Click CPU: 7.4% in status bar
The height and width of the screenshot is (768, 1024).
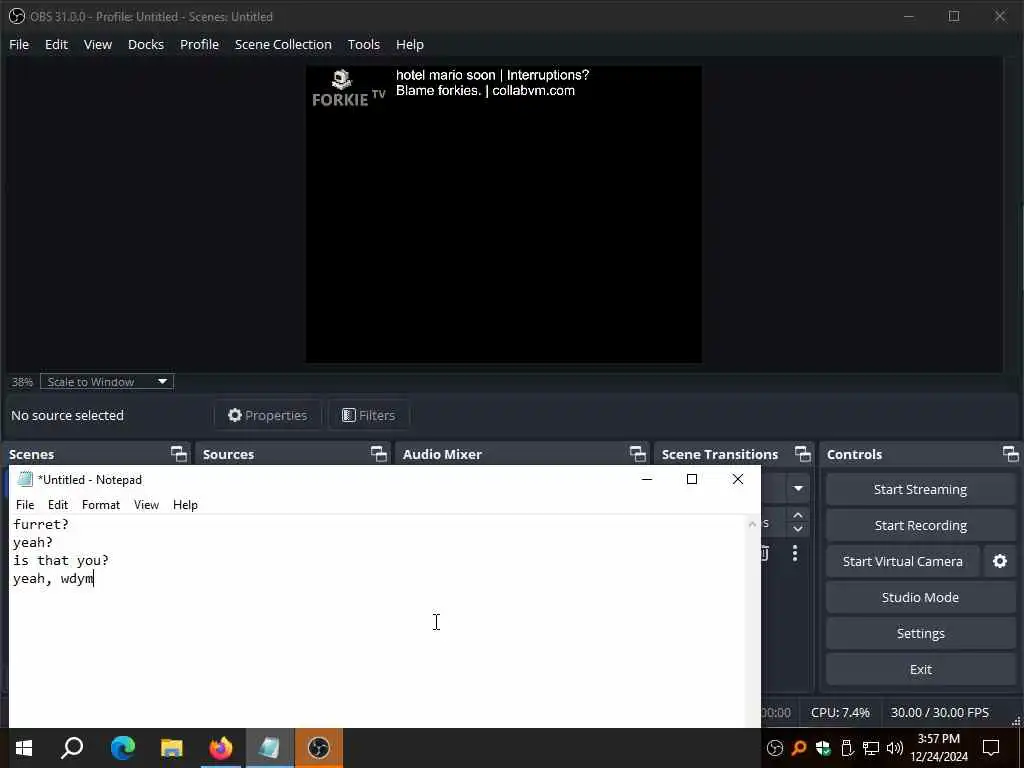(840, 712)
